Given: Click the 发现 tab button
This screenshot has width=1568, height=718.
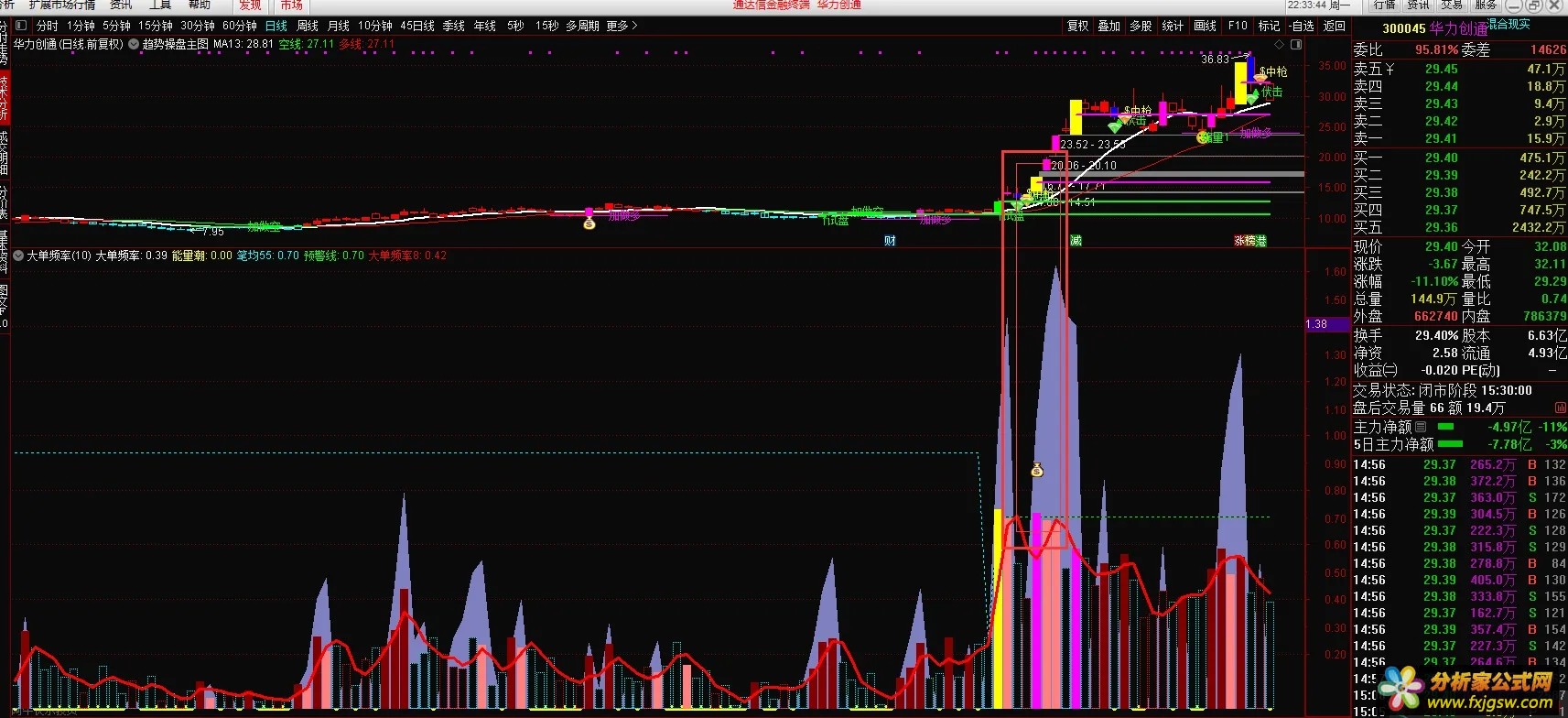Looking at the screenshot, I should (x=250, y=5).
